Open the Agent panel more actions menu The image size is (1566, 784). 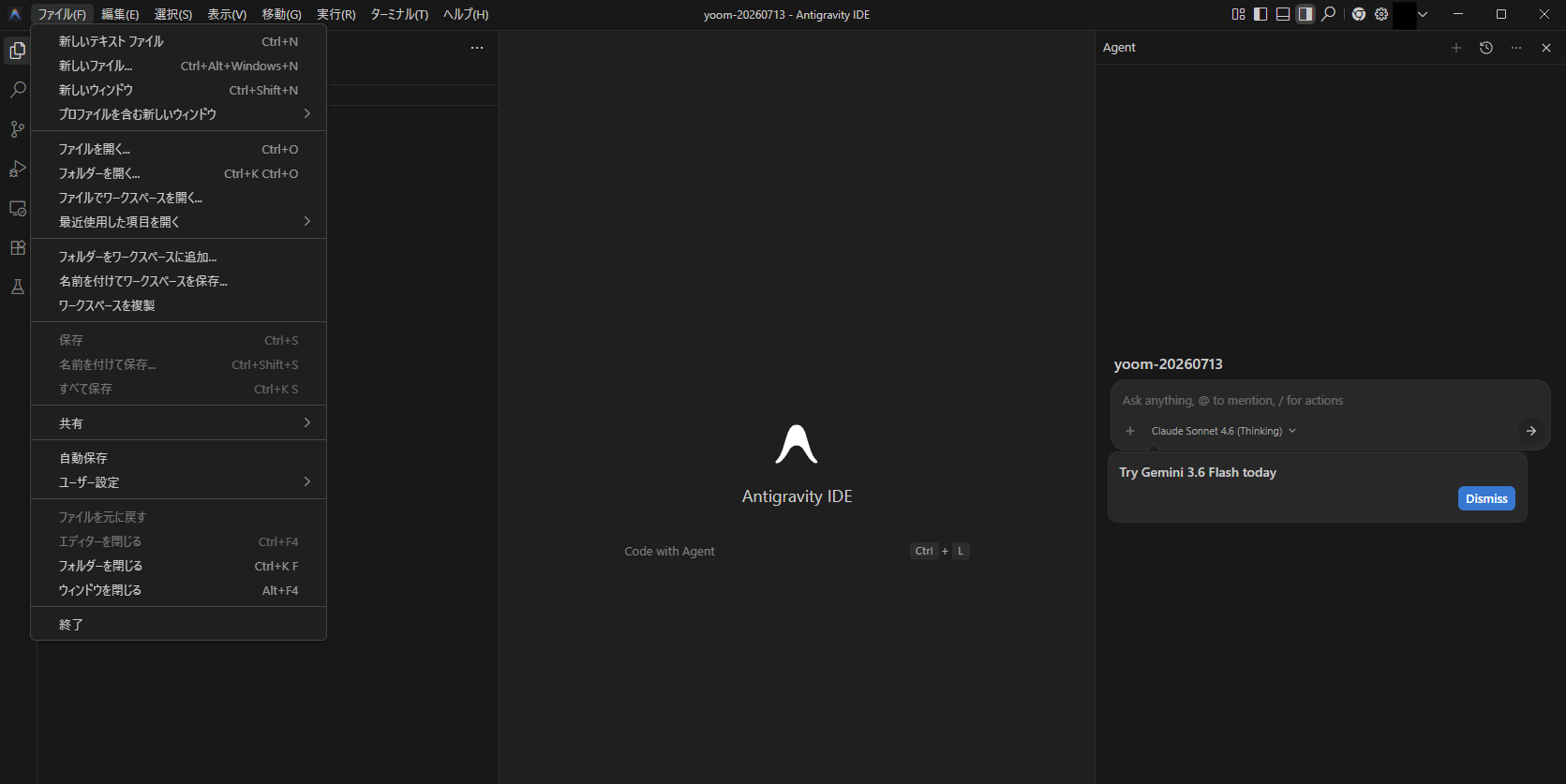click(1516, 48)
